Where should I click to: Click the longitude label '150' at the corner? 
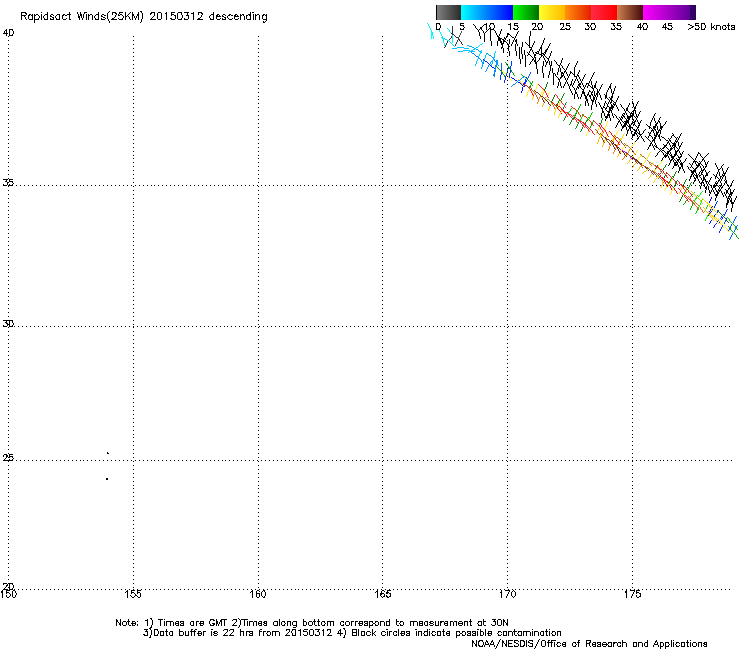tap(8, 594)
